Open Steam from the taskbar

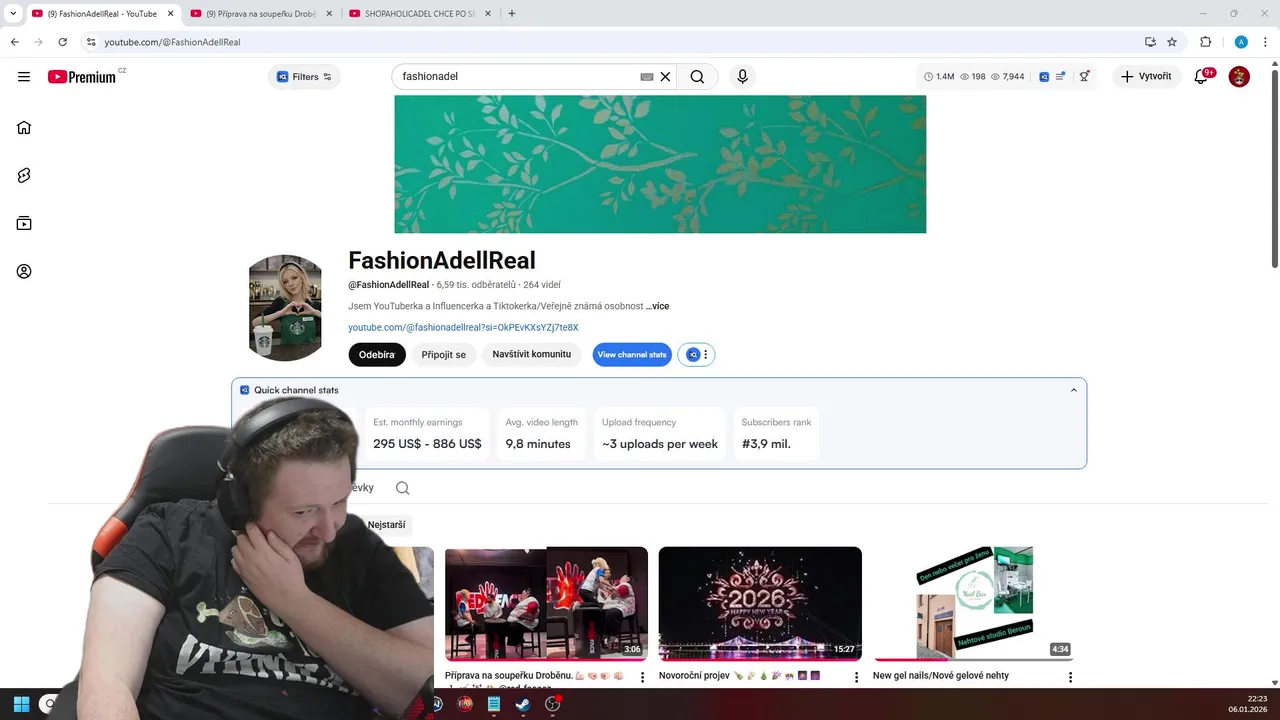pyautogui.click(x=522, y=704)
